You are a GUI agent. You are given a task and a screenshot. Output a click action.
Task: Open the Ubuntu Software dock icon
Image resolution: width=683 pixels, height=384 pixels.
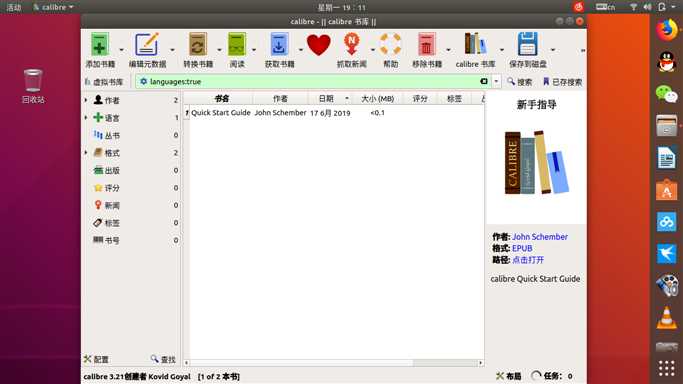(666, 190)
